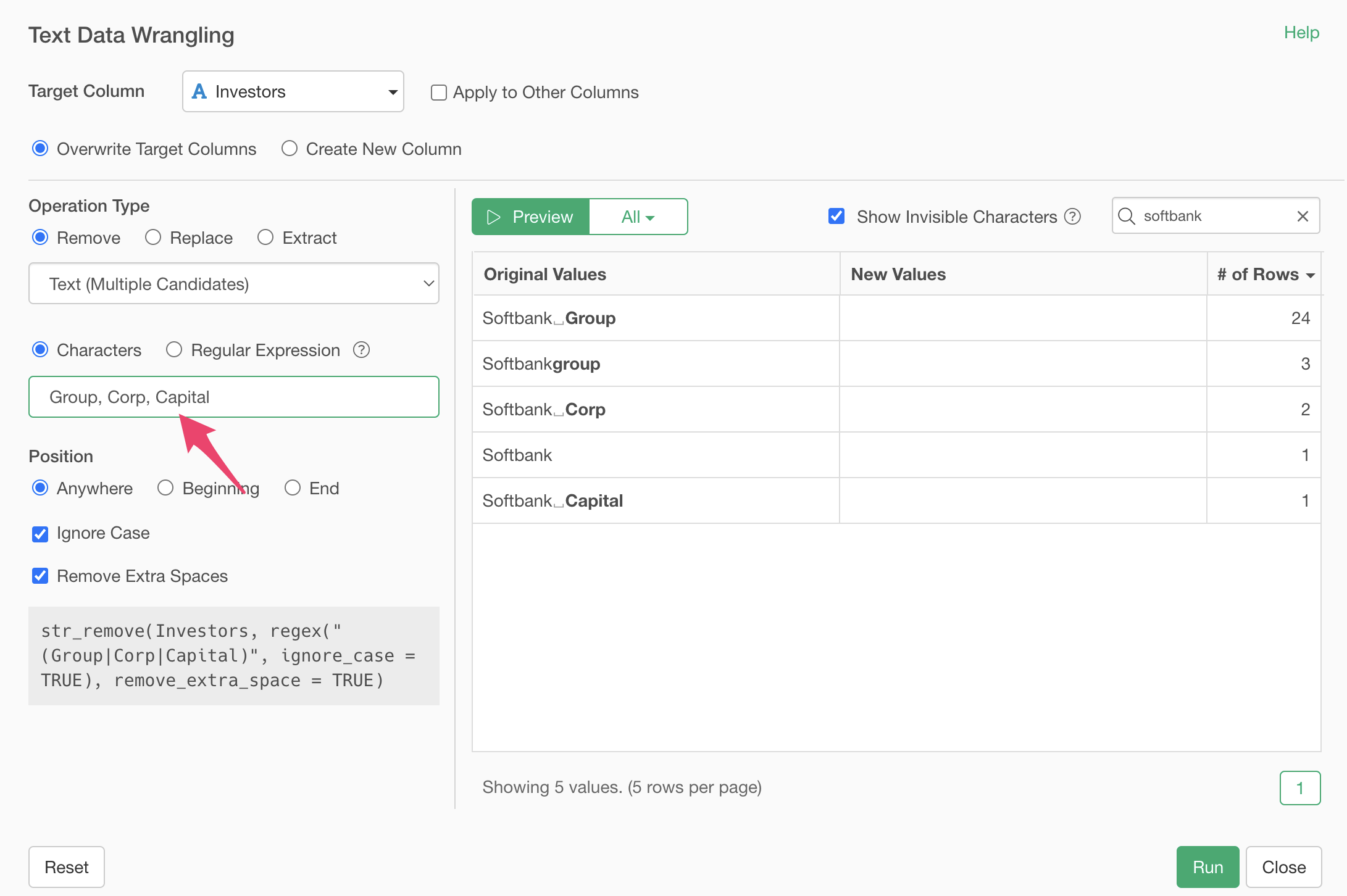Select the Softbank Capital row
The width and height of the screenshot is (1347, 896).
point(896,500)
